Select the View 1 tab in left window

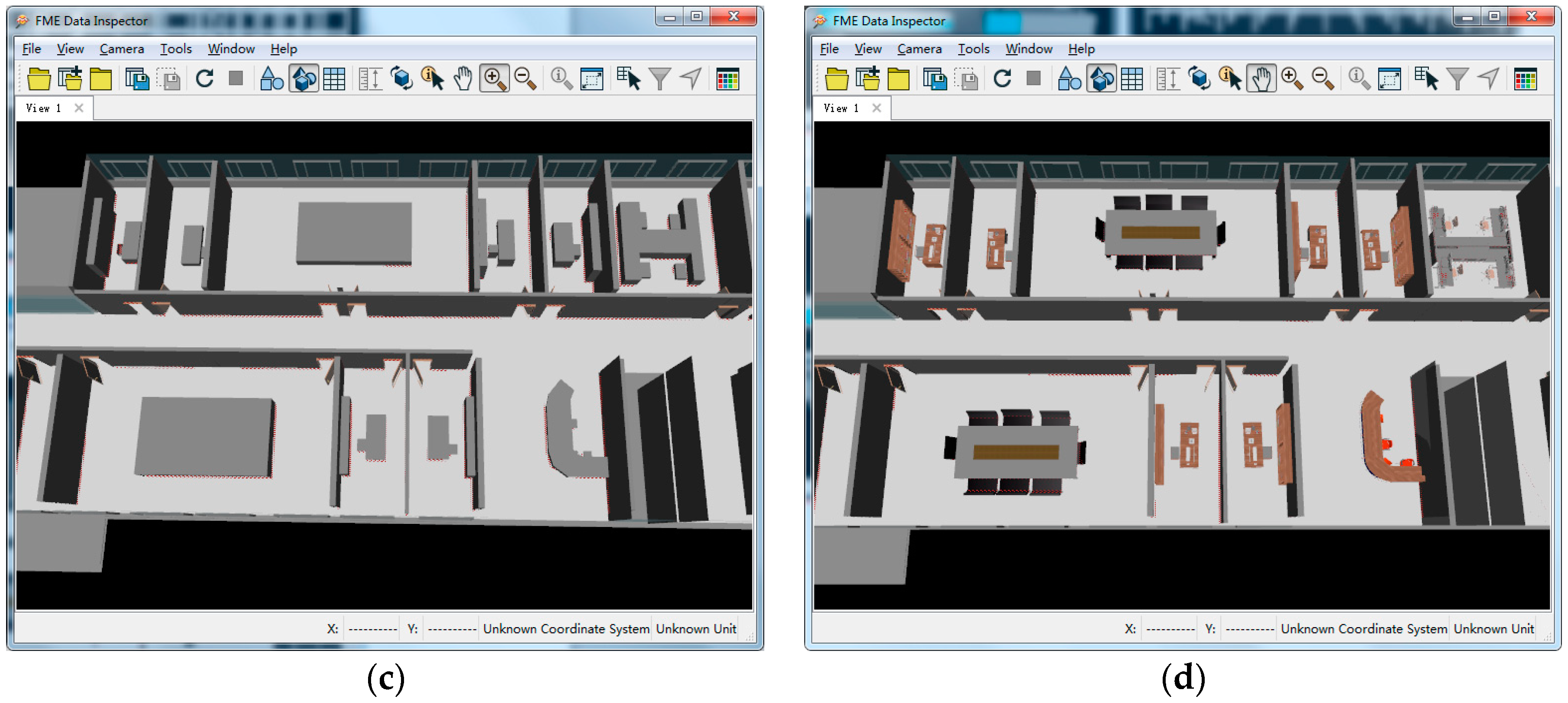tap(43, 108)
